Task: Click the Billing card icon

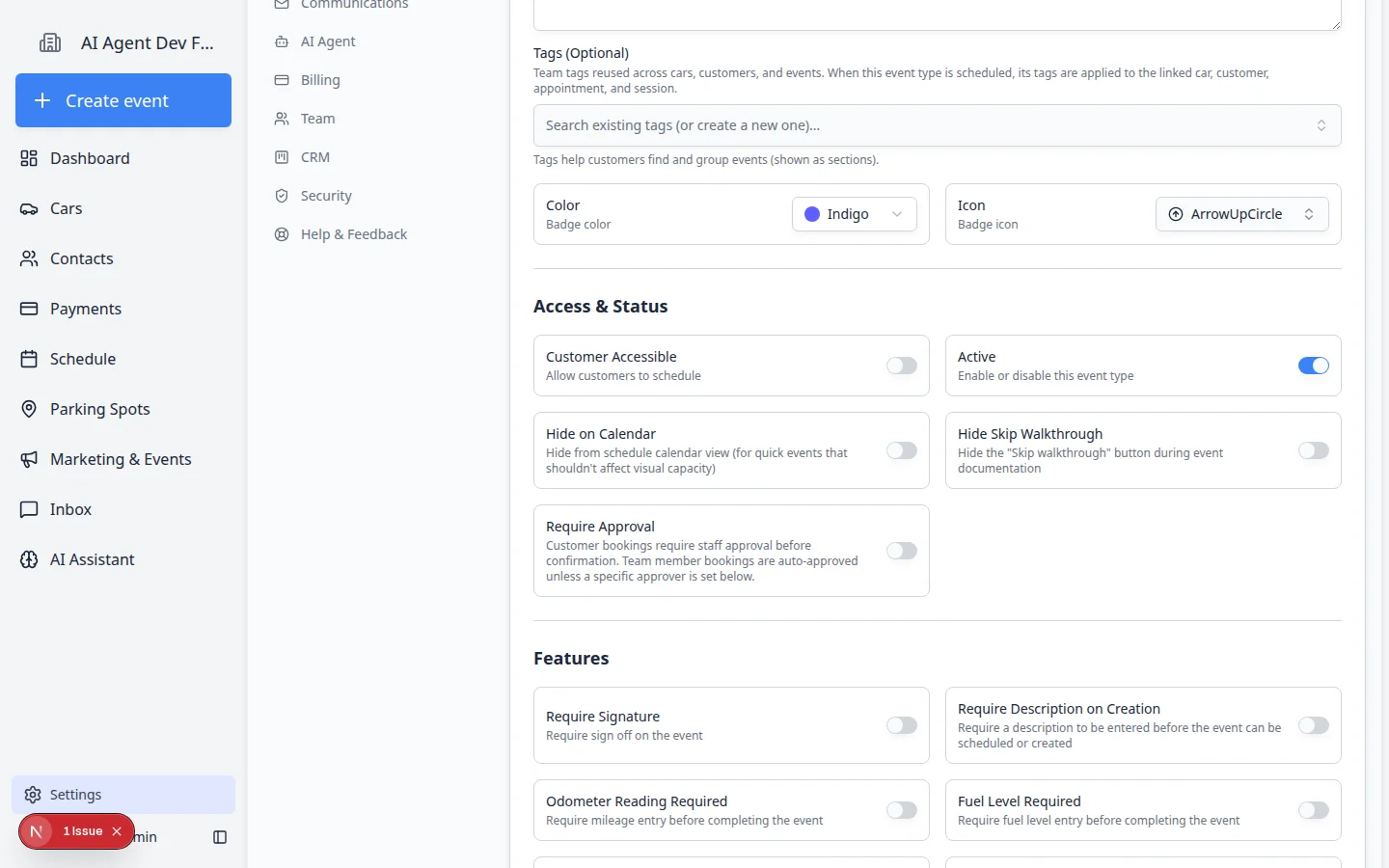Action: pos(282,80)
